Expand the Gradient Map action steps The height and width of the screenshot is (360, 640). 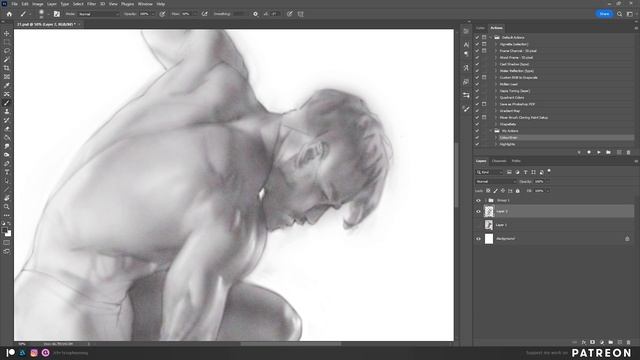point(496,111)
